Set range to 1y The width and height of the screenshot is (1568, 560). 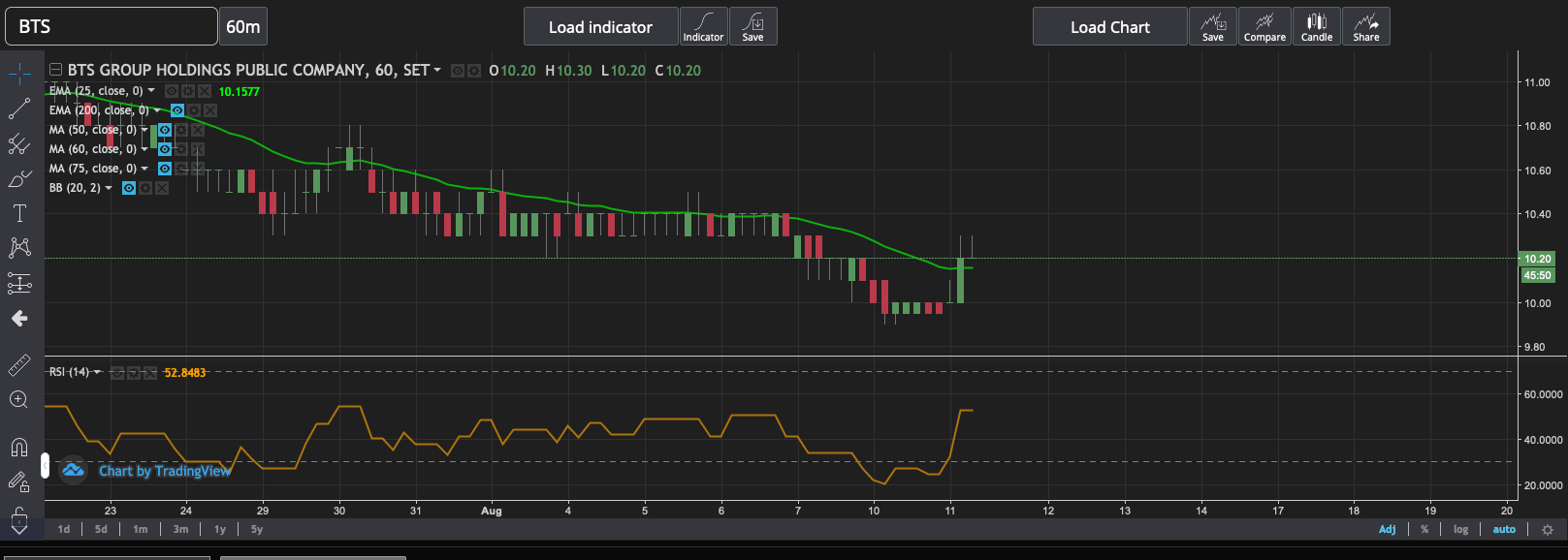click(220, 529)
